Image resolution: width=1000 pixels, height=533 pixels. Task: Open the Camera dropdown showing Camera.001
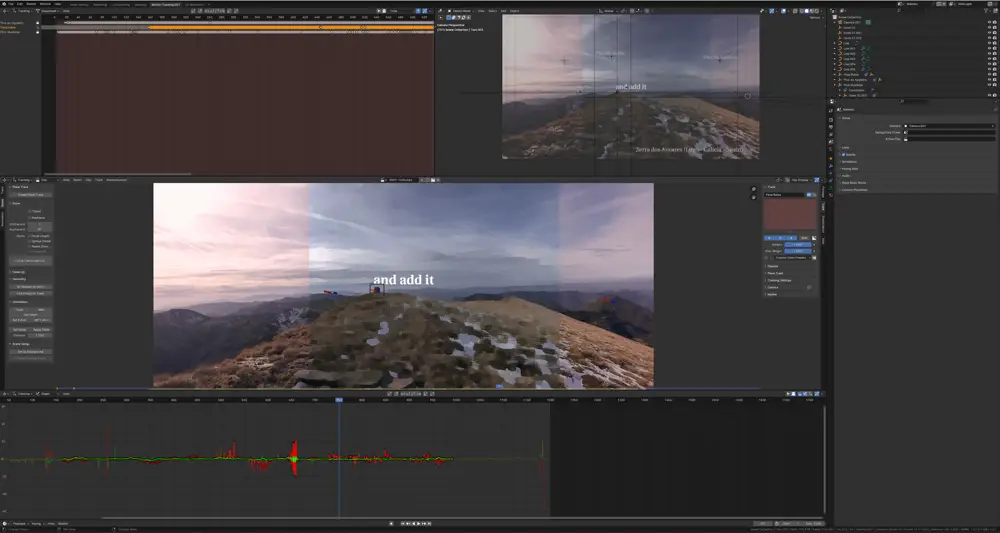(x=949, y=126)
